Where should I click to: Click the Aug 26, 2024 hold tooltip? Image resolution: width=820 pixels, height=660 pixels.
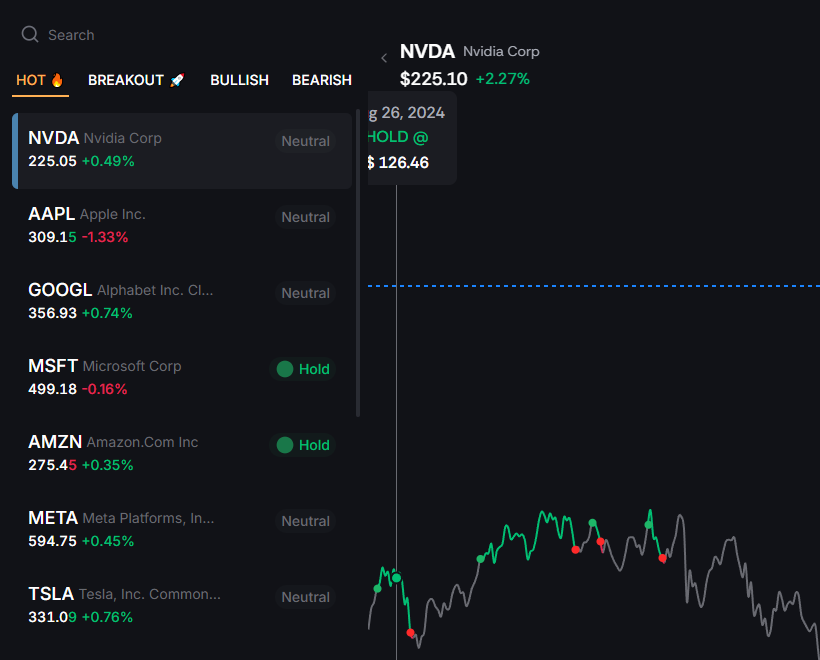click(x=412, y=138)
